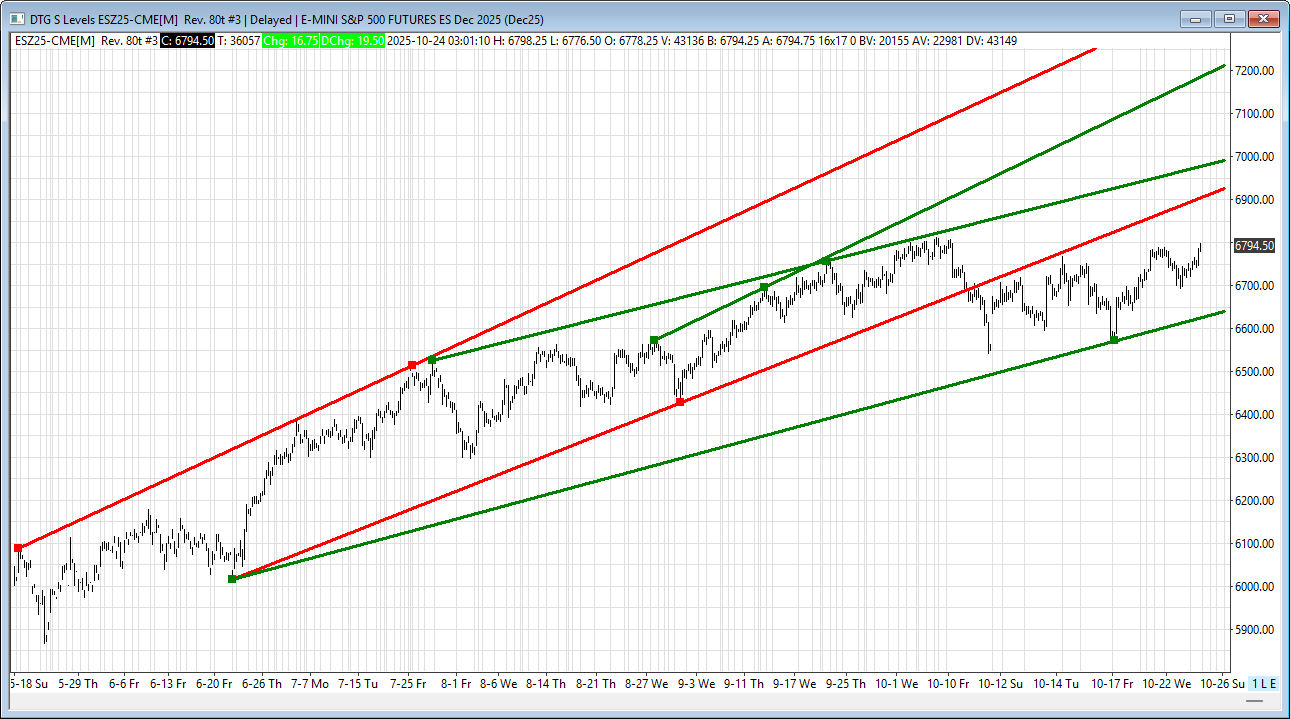The width and height of the screenshot is (1290, 719).
Task: Maximize the DTG S Levels chart window
Action: [1229, 19]
